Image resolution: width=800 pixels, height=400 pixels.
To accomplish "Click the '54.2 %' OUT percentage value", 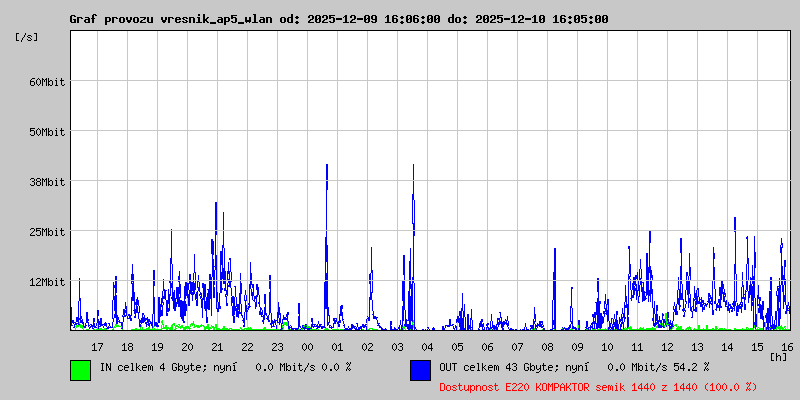I will click(x=691, y=367).
